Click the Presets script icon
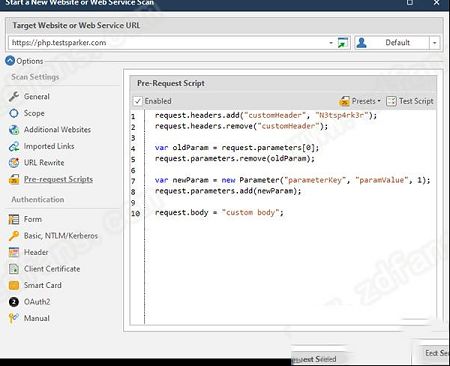This screenshot has height=366, width=450. (x=344, y=101)
